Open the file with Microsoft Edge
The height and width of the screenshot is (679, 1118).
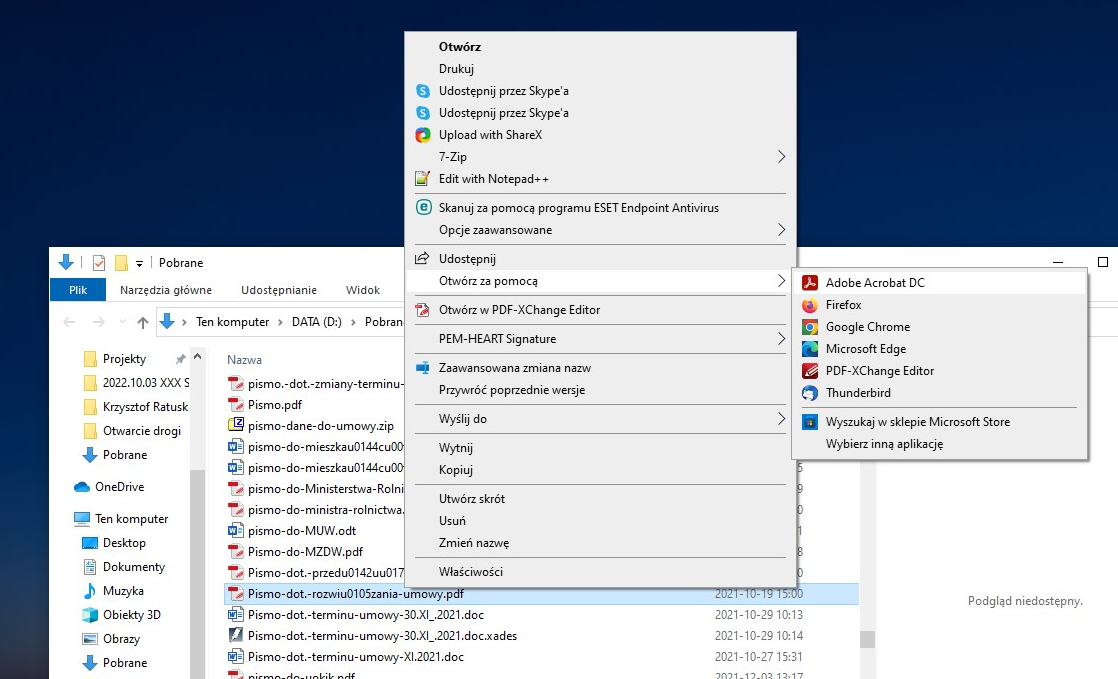pos(865,349)
